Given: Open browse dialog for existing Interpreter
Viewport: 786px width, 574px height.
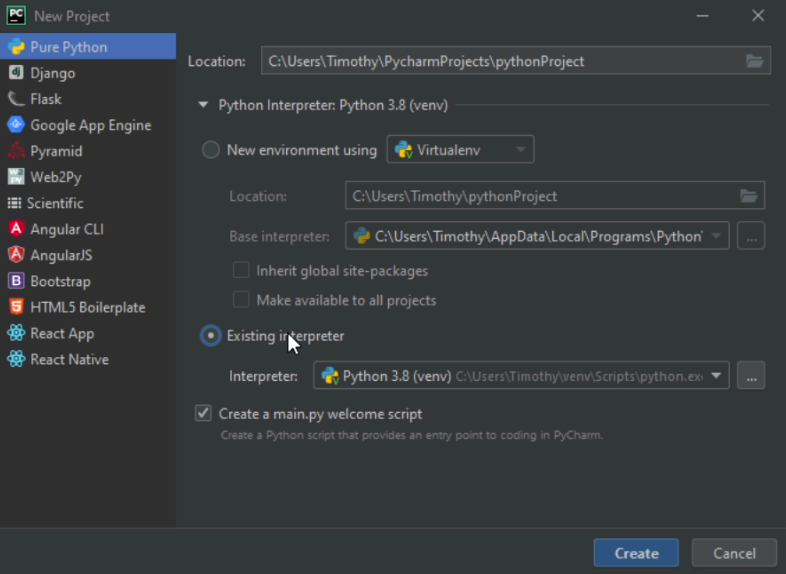Looking at the screenshot, I should [x=751, y=375].
